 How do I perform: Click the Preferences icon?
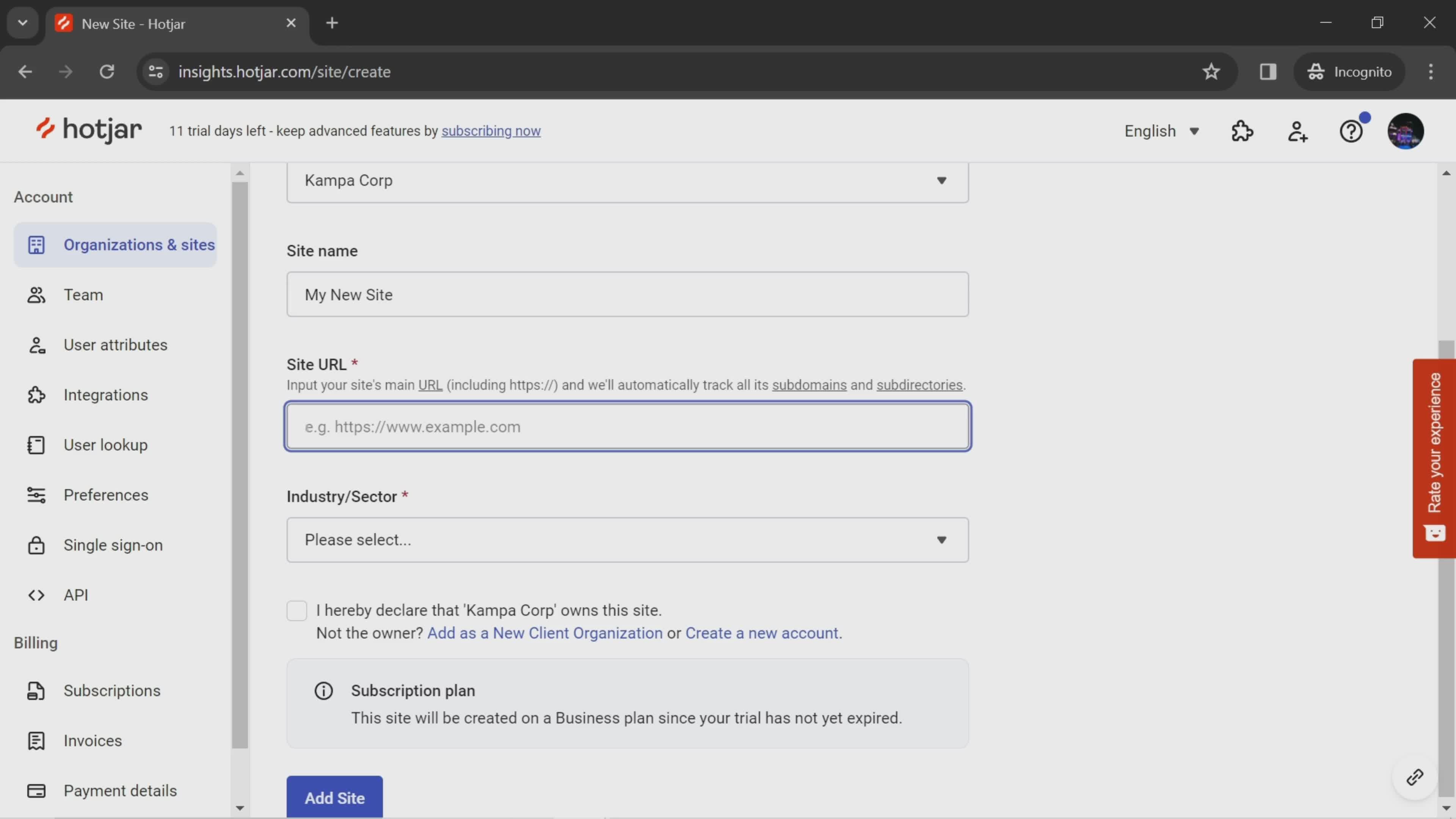tap(35, 494)
